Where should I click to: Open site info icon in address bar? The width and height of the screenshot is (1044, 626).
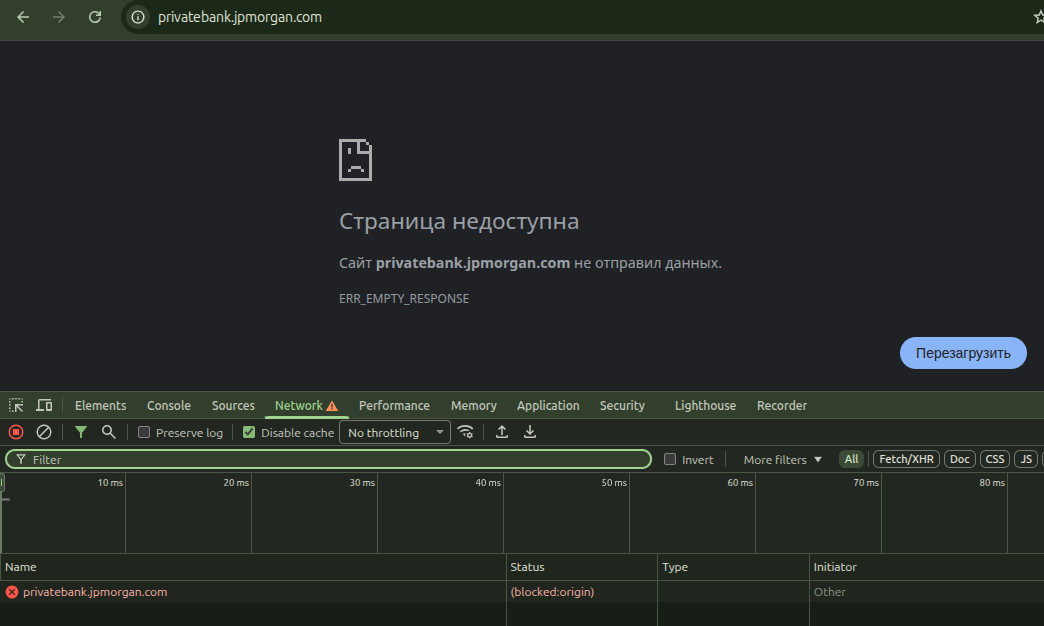(138, 17)
